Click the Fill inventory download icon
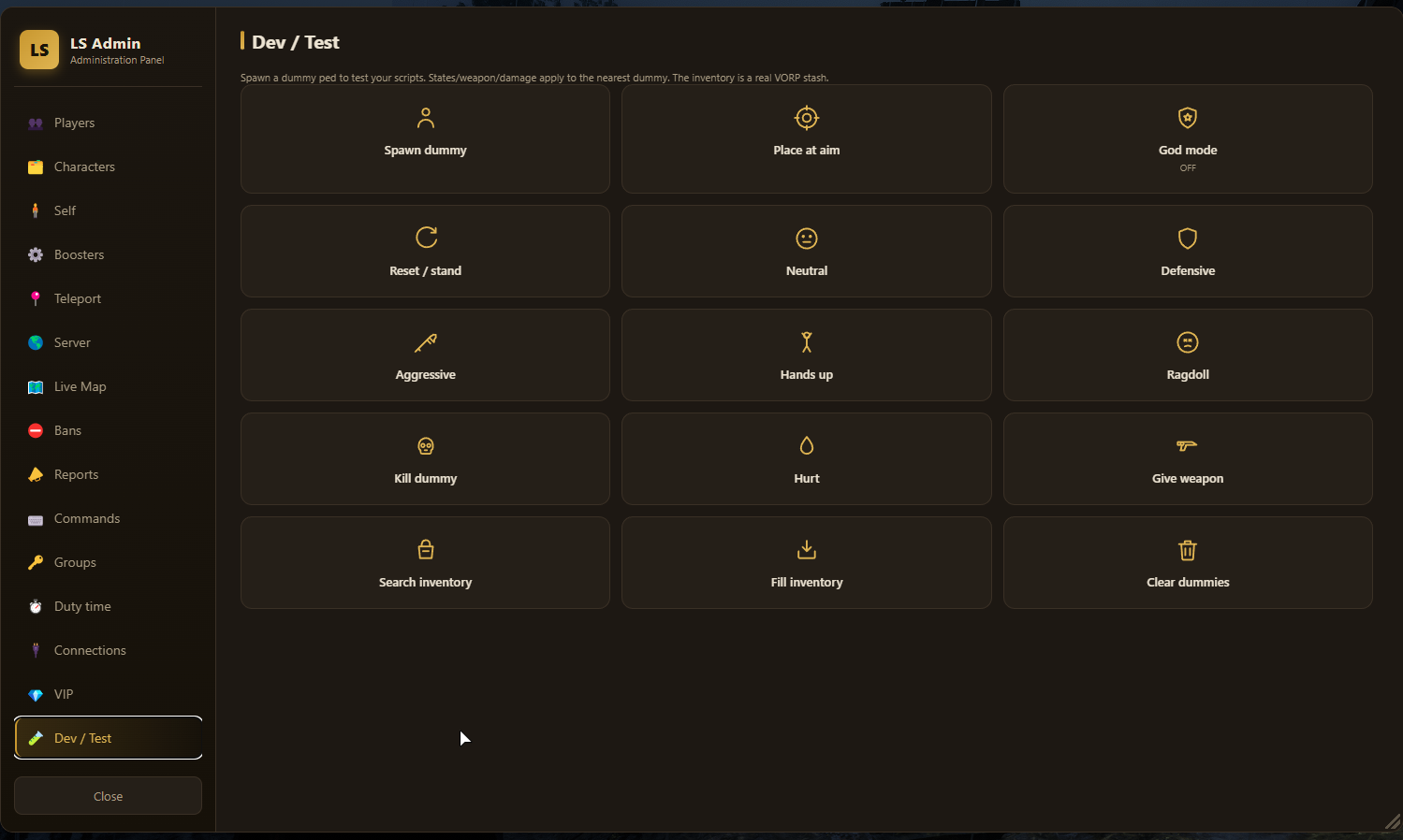 point(807,550)
